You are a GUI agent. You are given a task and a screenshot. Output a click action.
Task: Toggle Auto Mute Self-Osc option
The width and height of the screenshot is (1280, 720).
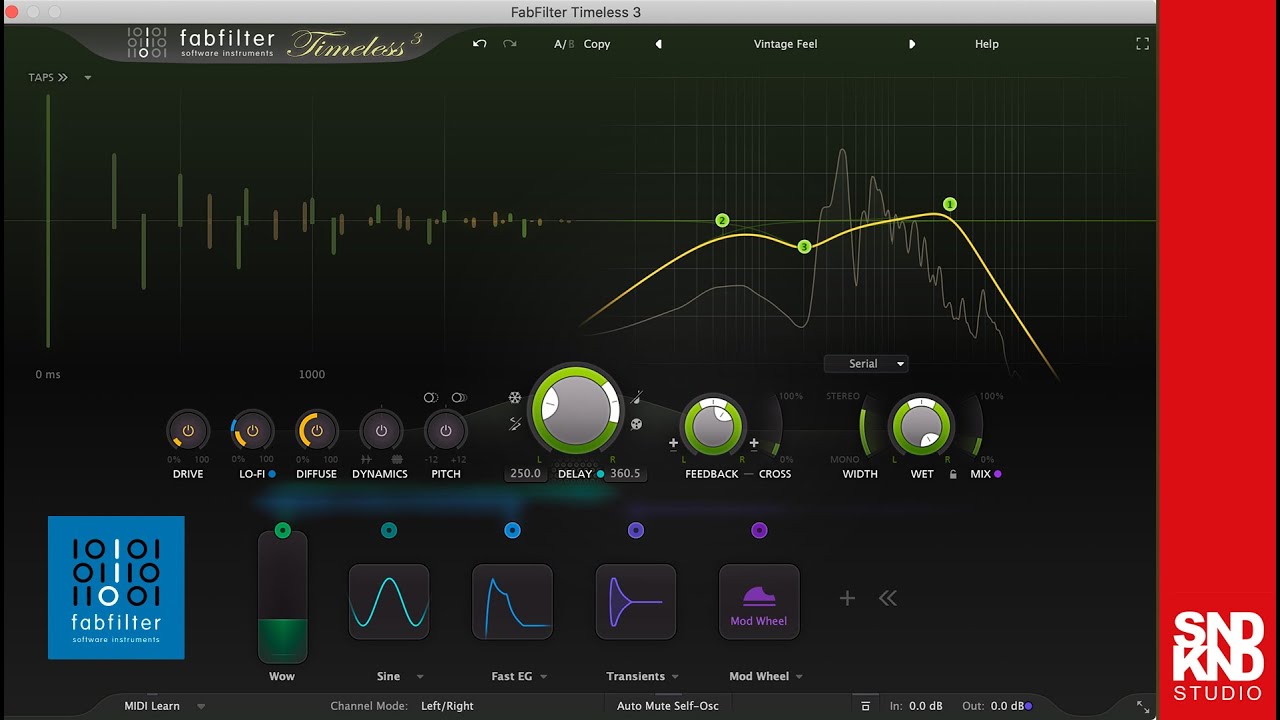pyautogui.click(x=668, y=706)
